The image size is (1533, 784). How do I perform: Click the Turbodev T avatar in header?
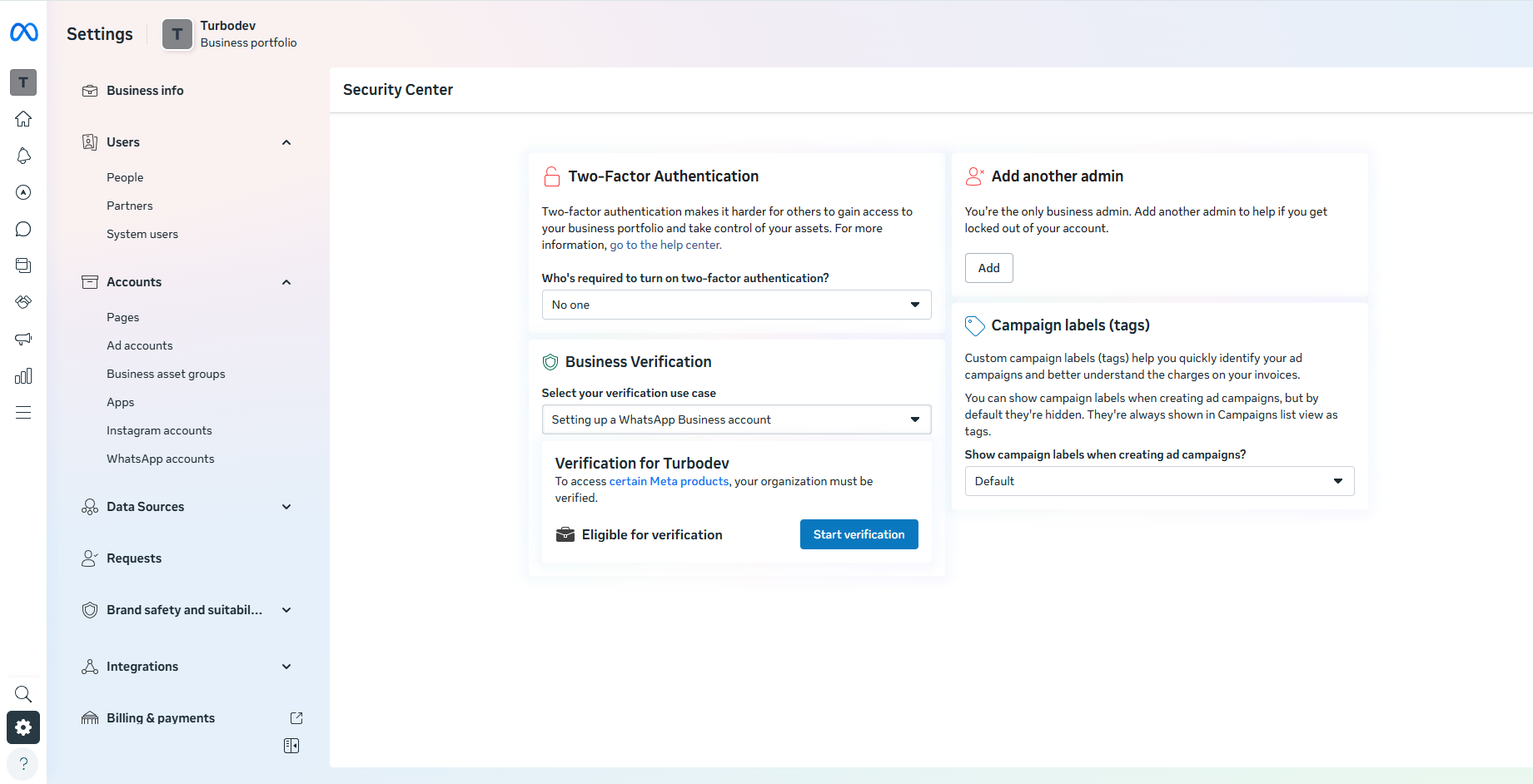tap(177, 34)
